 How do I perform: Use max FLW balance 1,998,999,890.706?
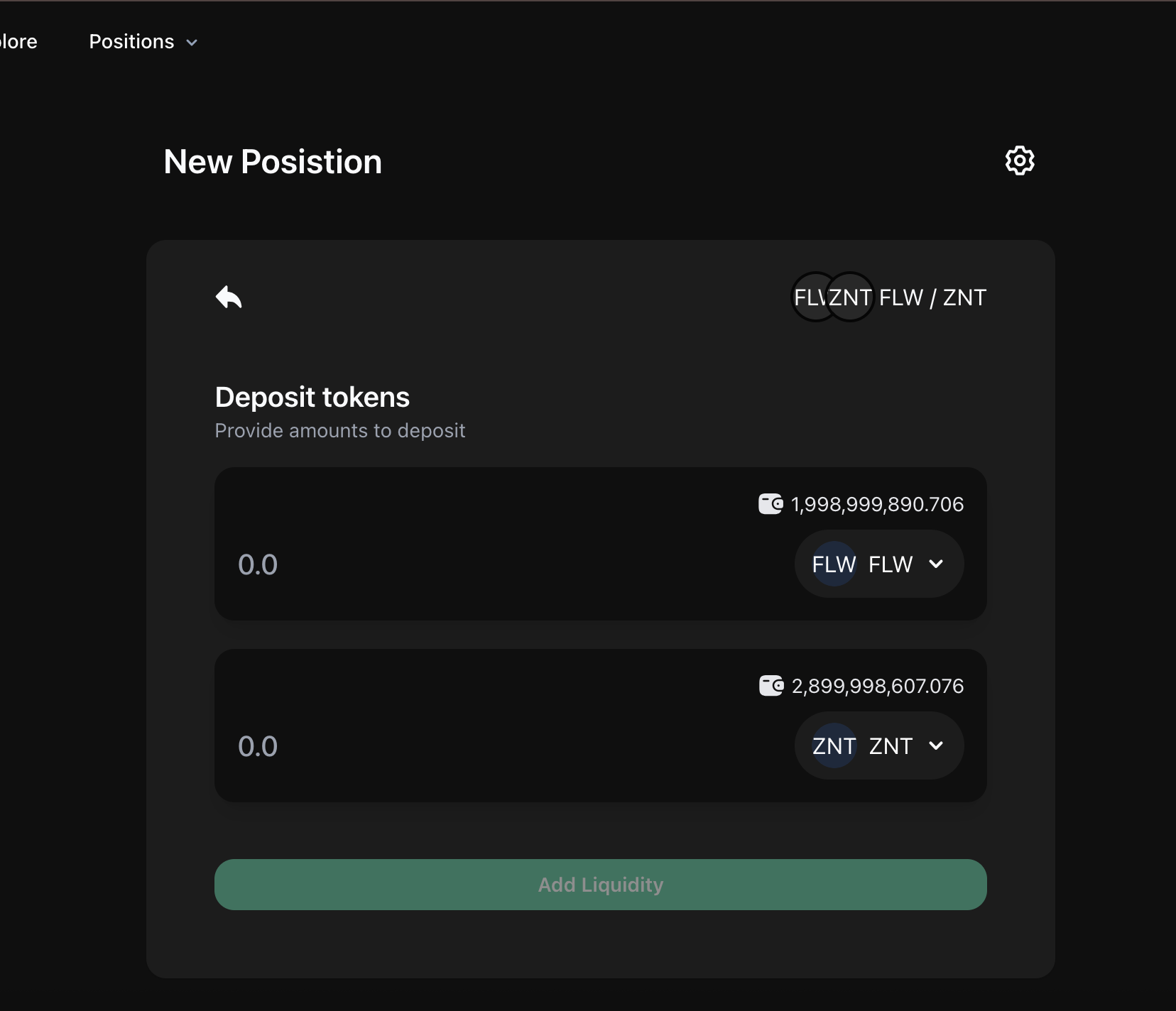877,504
